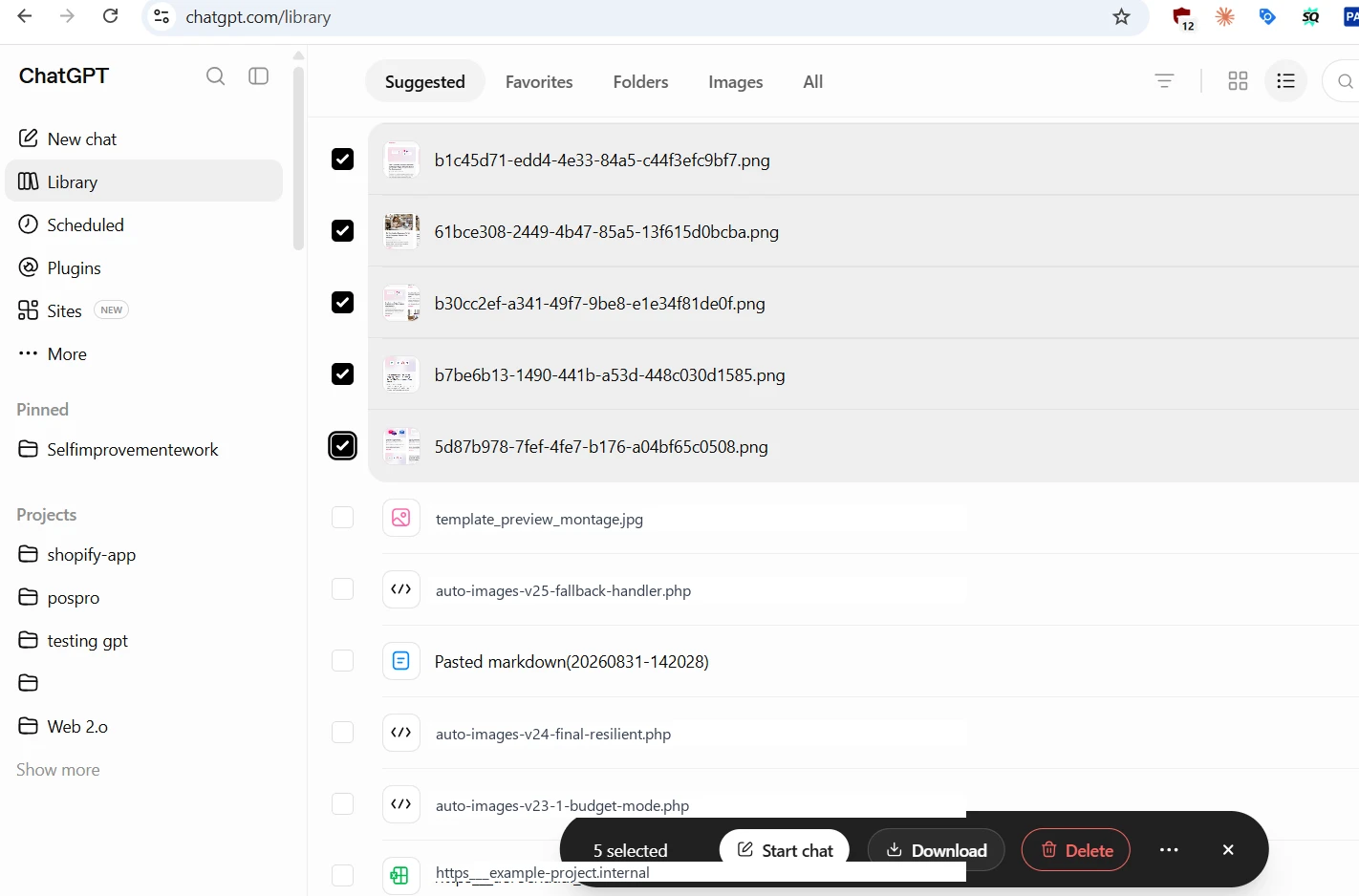Click spreadsheet icon of example-project.internal file
This screenshot has height=896, width=1359.
coord(401,875)
